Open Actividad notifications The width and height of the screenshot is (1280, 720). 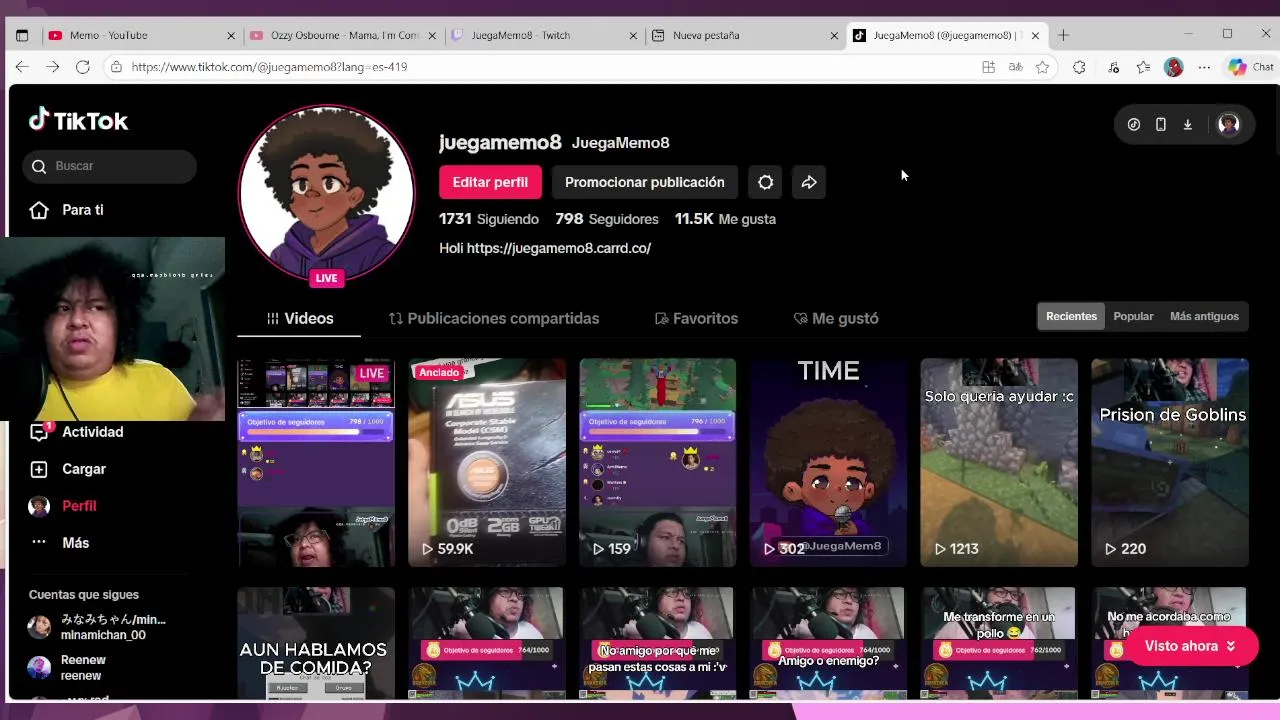(x=77, y=432)
